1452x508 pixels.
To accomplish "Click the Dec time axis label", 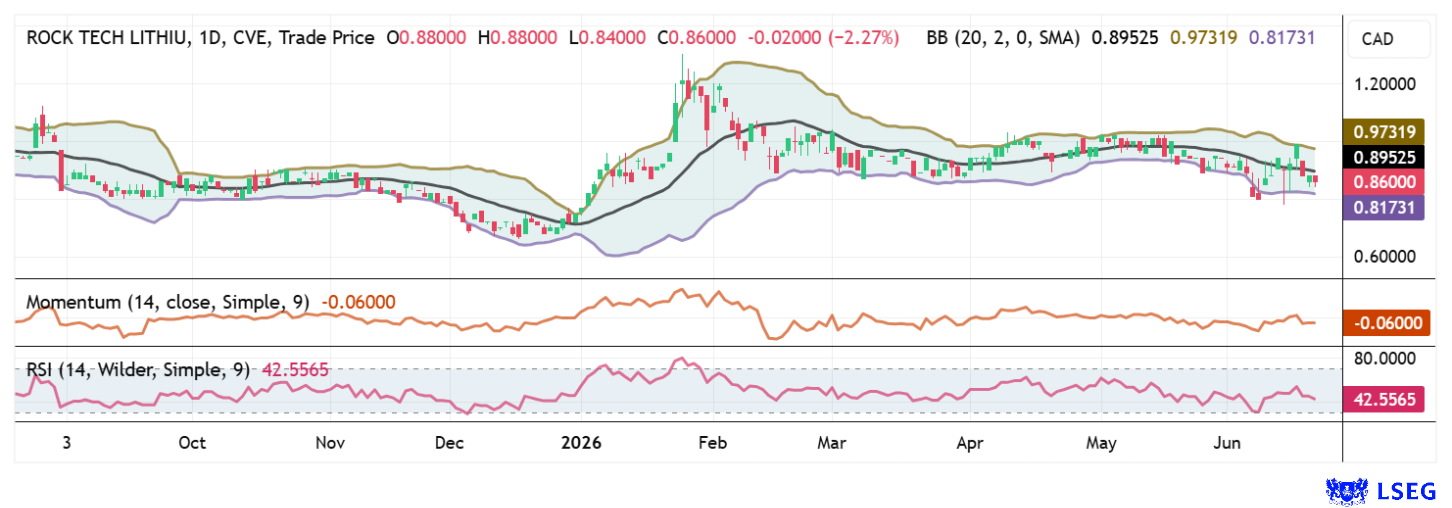I will (x=448, y=442).
